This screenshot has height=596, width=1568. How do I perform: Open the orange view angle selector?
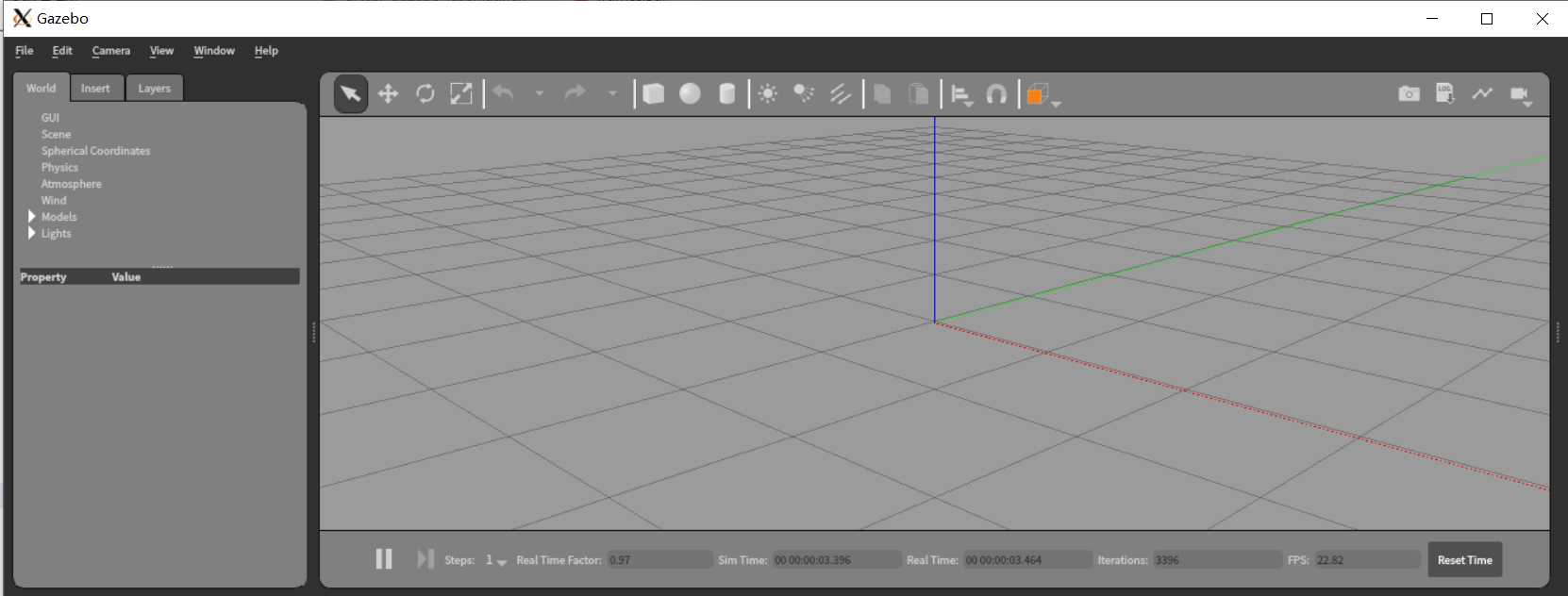[x=1043, y=94]
